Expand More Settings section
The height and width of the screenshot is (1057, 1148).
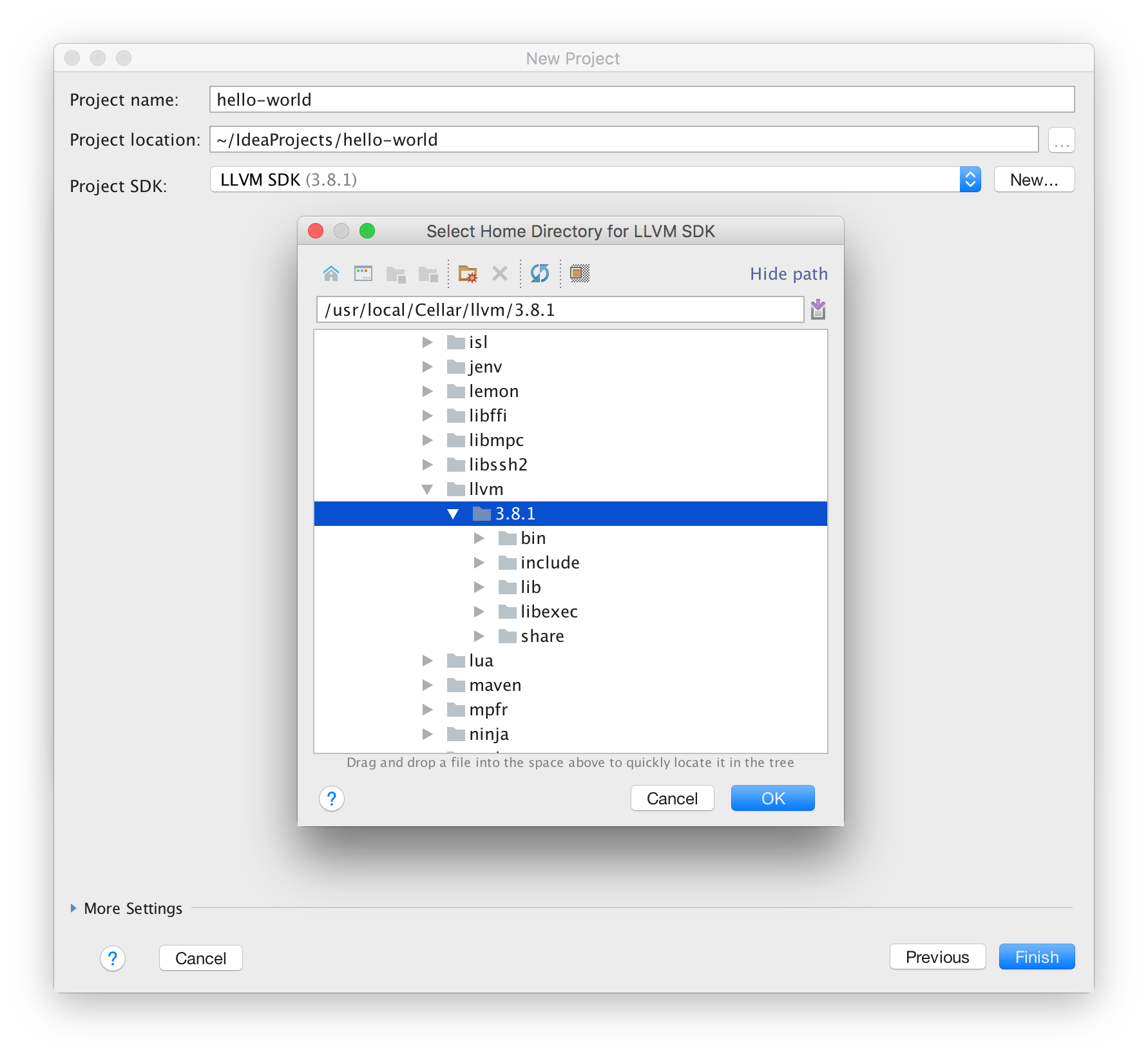click(73, 908)
